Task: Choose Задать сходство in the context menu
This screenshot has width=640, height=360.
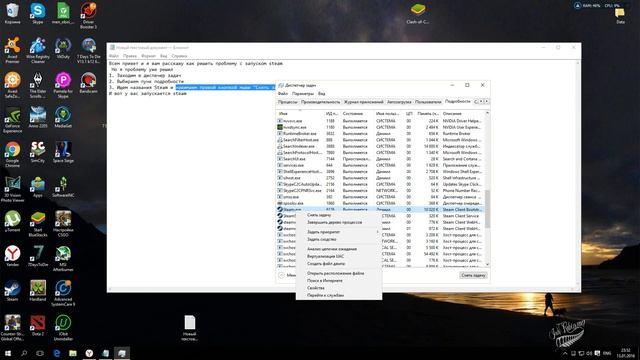Action: pos(339,240)
